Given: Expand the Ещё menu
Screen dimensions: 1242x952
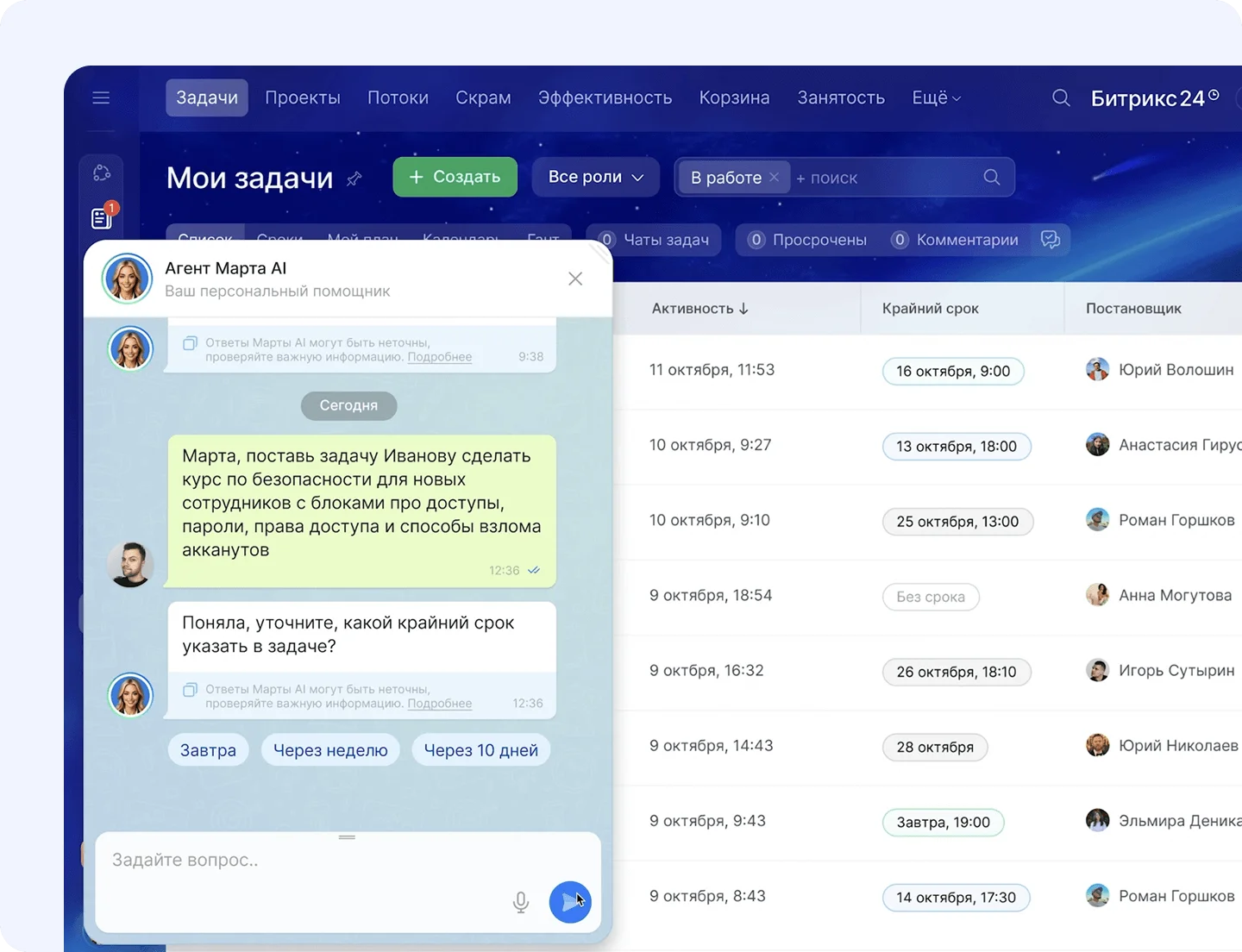Looking at the screenshot, I should coord(936,98).
